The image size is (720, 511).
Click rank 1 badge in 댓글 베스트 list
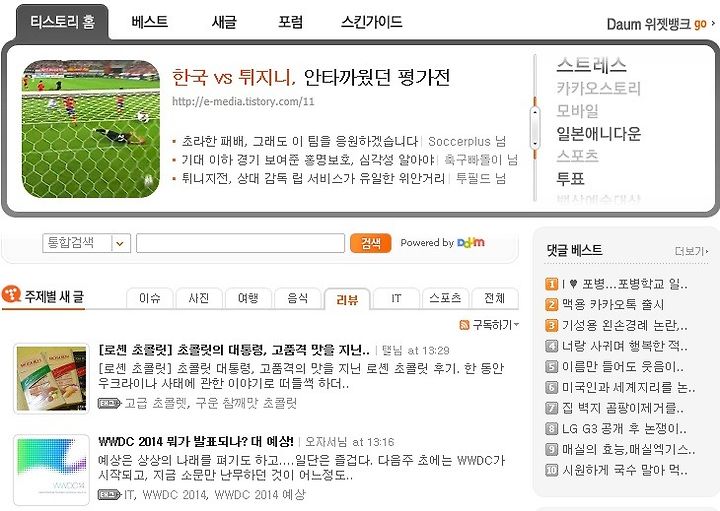point(551,284)
